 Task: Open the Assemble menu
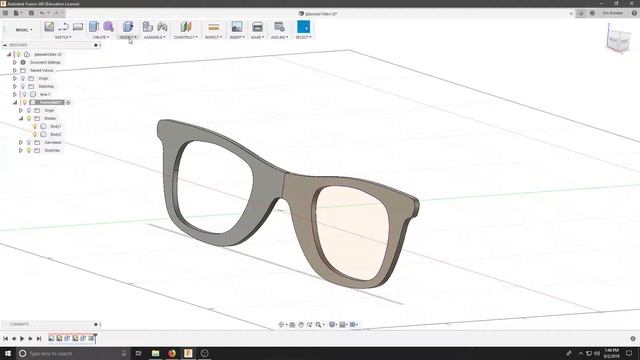point(155,37)
